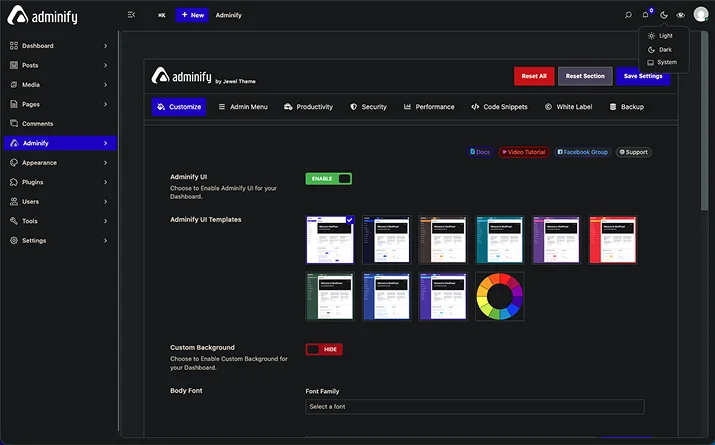Expand the Adminify menu chevron
Viewport: 715px width, 445px height.
click(106, 143)
